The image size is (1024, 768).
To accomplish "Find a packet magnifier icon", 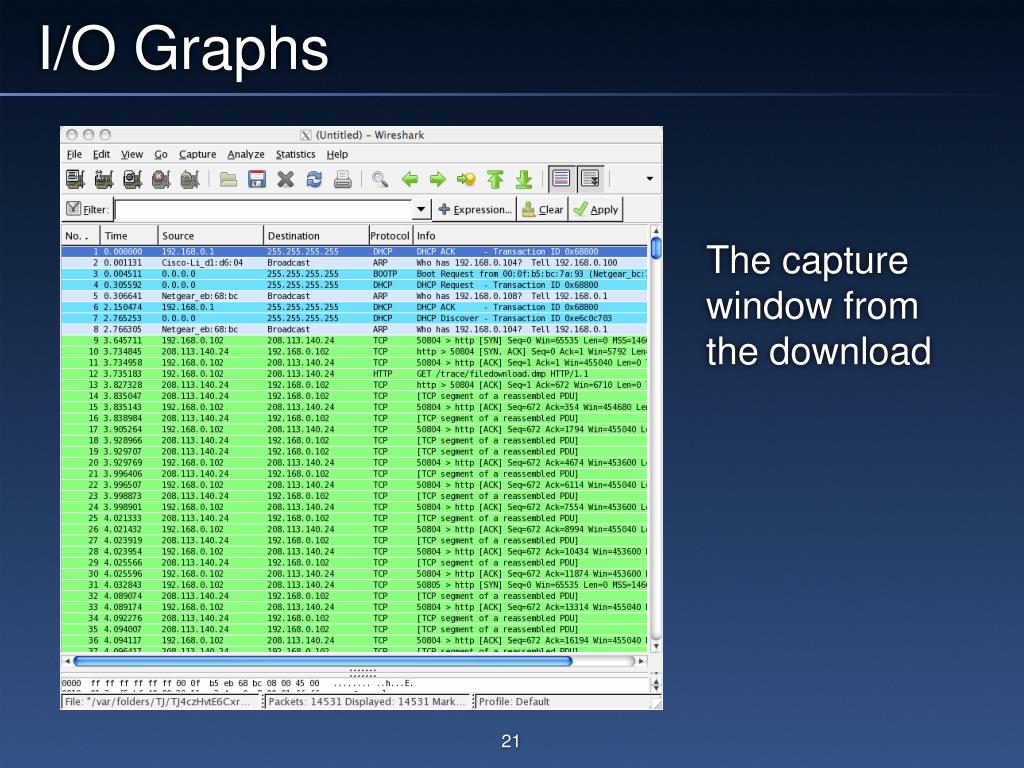I will pyautogui.click(x=380, y=179).
